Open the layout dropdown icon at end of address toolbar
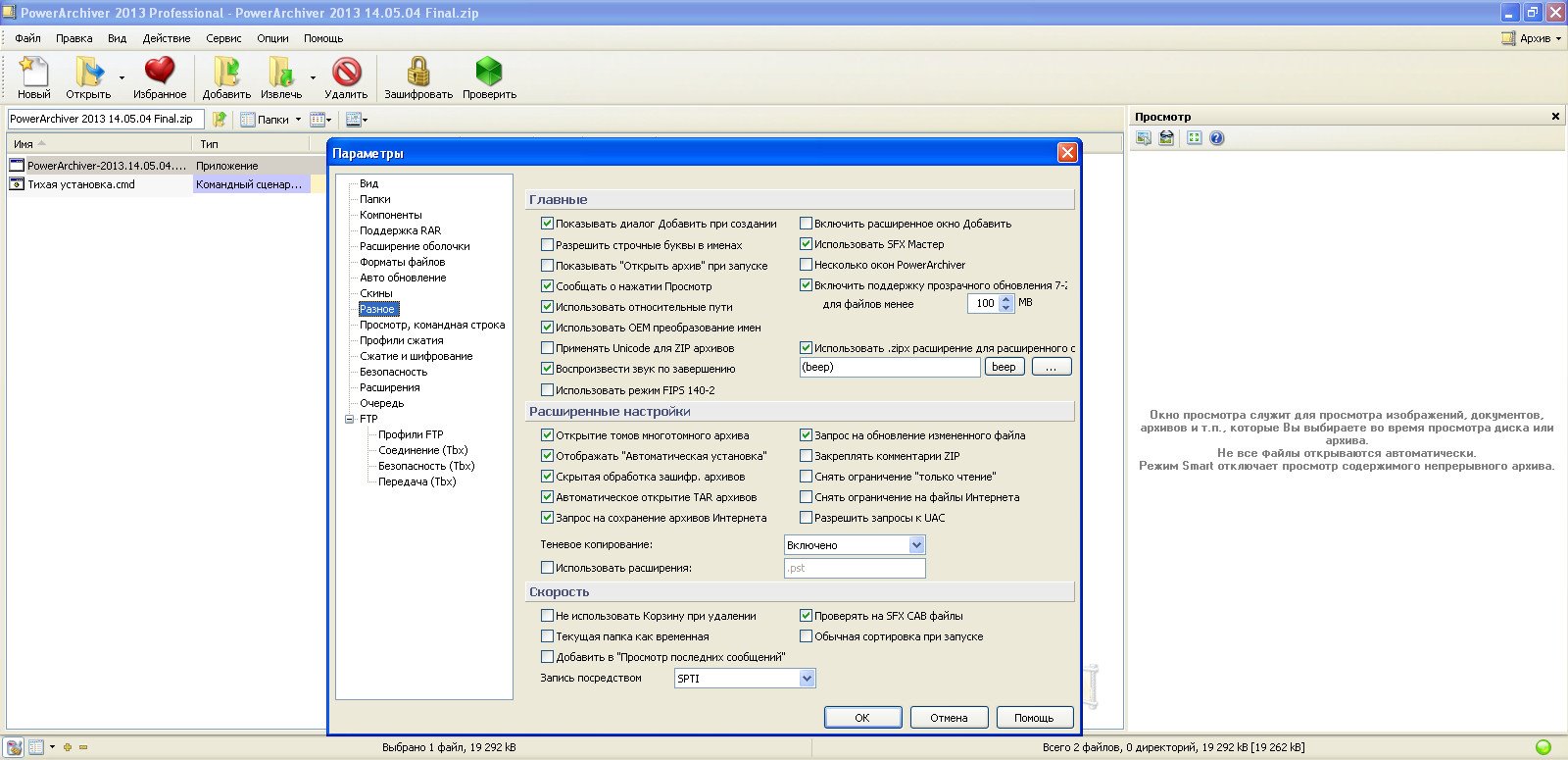 357,120
